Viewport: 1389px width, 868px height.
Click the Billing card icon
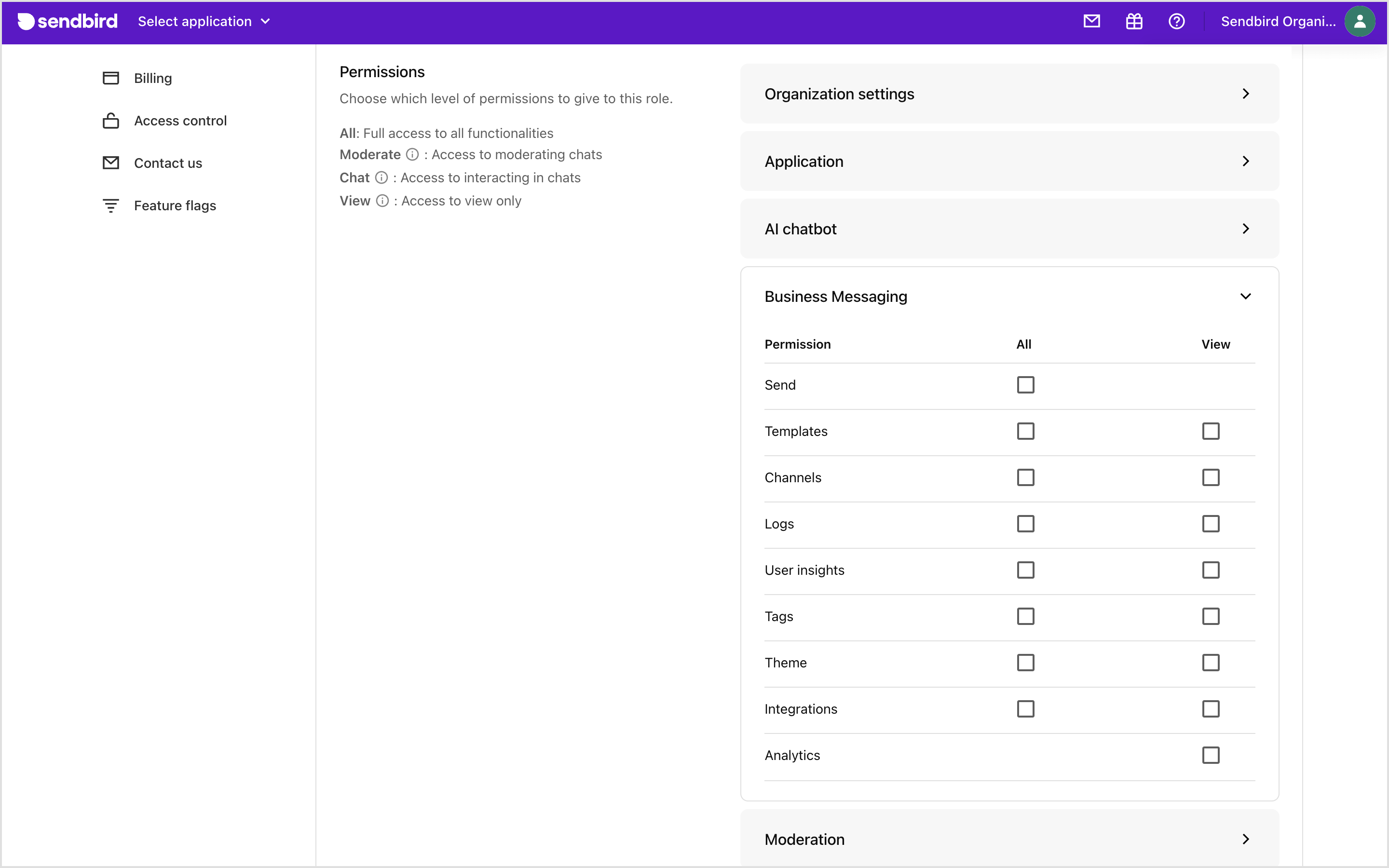110,78
